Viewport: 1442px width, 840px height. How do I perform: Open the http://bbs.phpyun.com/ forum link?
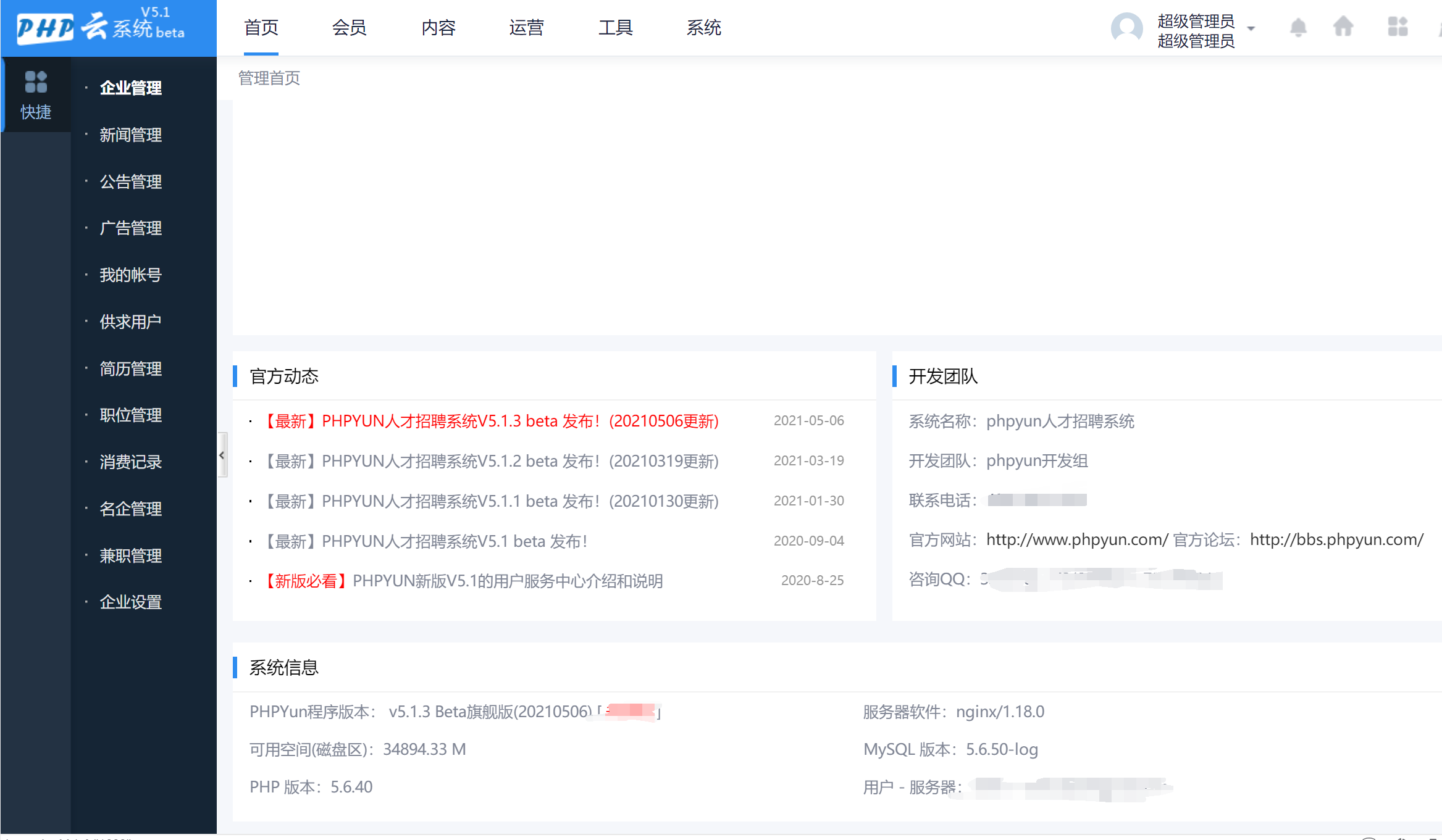click(1336, 539)
